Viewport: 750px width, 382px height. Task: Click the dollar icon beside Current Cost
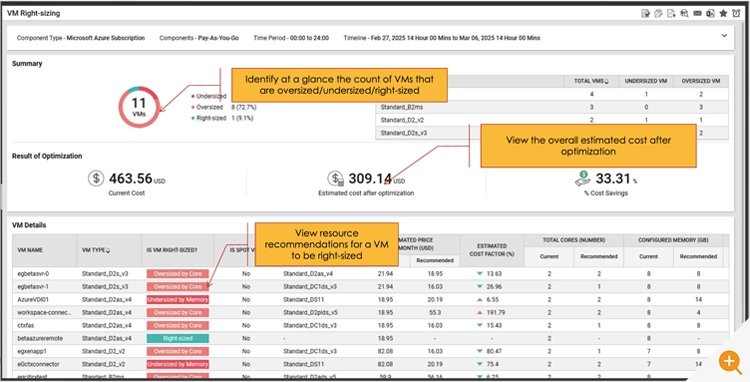96,178
